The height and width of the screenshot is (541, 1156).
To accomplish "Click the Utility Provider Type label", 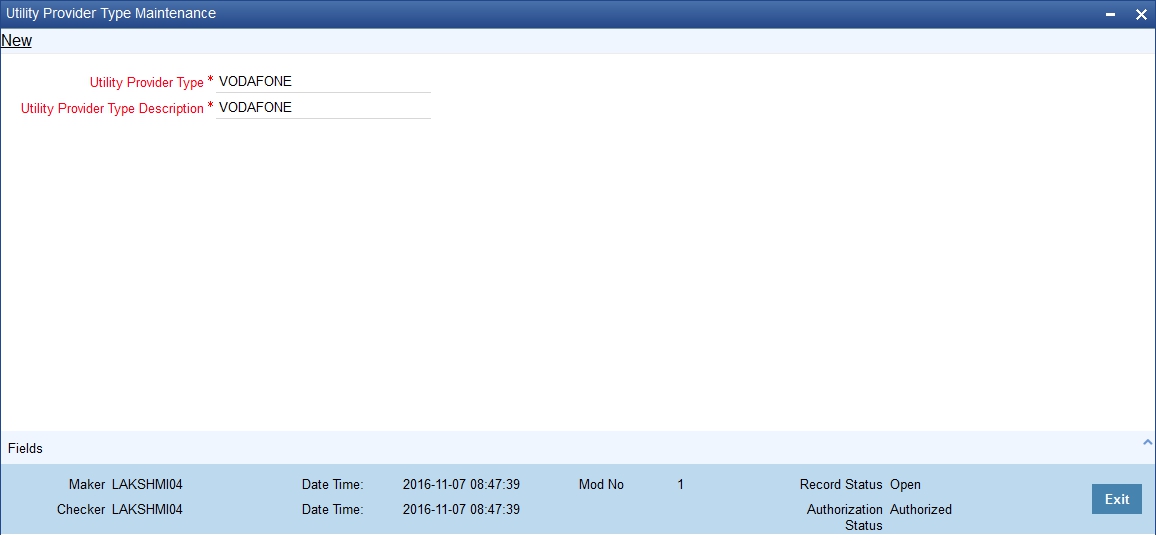I will [147, 82].
